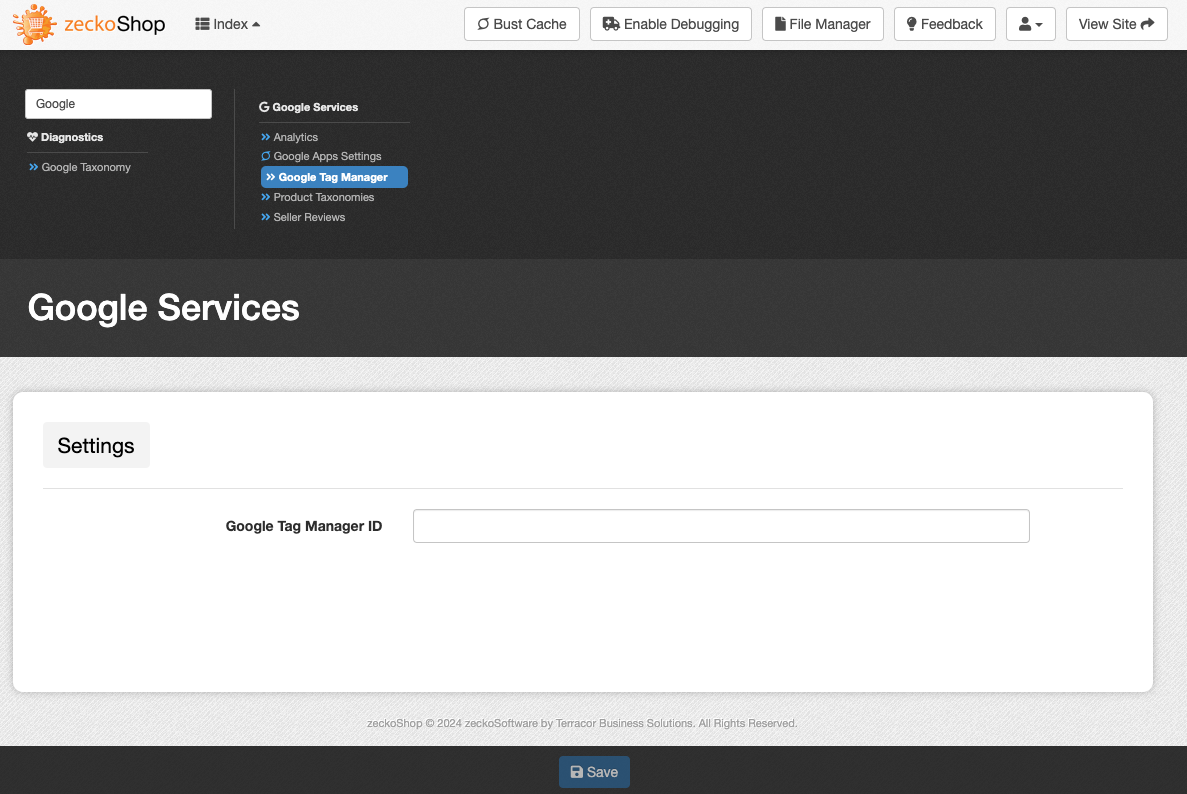Click the truck icon on Enable Debugging
Screen dimensions: 1187x794
pos(611,24)
